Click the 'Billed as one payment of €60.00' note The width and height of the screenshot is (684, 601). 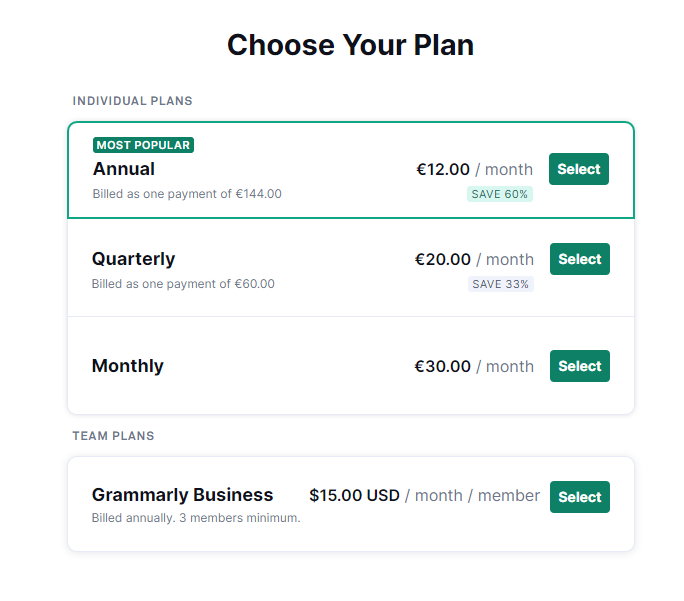pyautogui.click(x=183, y=284)
